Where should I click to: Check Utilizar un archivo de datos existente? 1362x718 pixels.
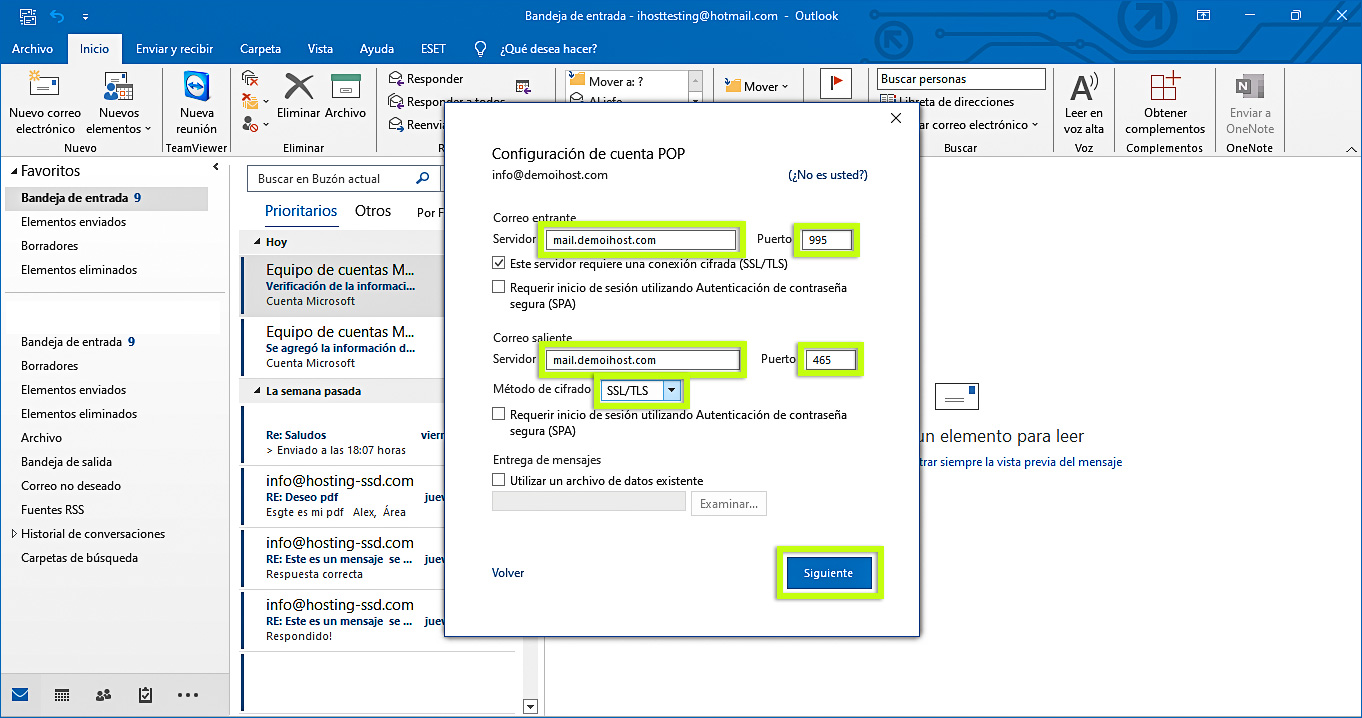pyautogui.click(x=499, y=480)
